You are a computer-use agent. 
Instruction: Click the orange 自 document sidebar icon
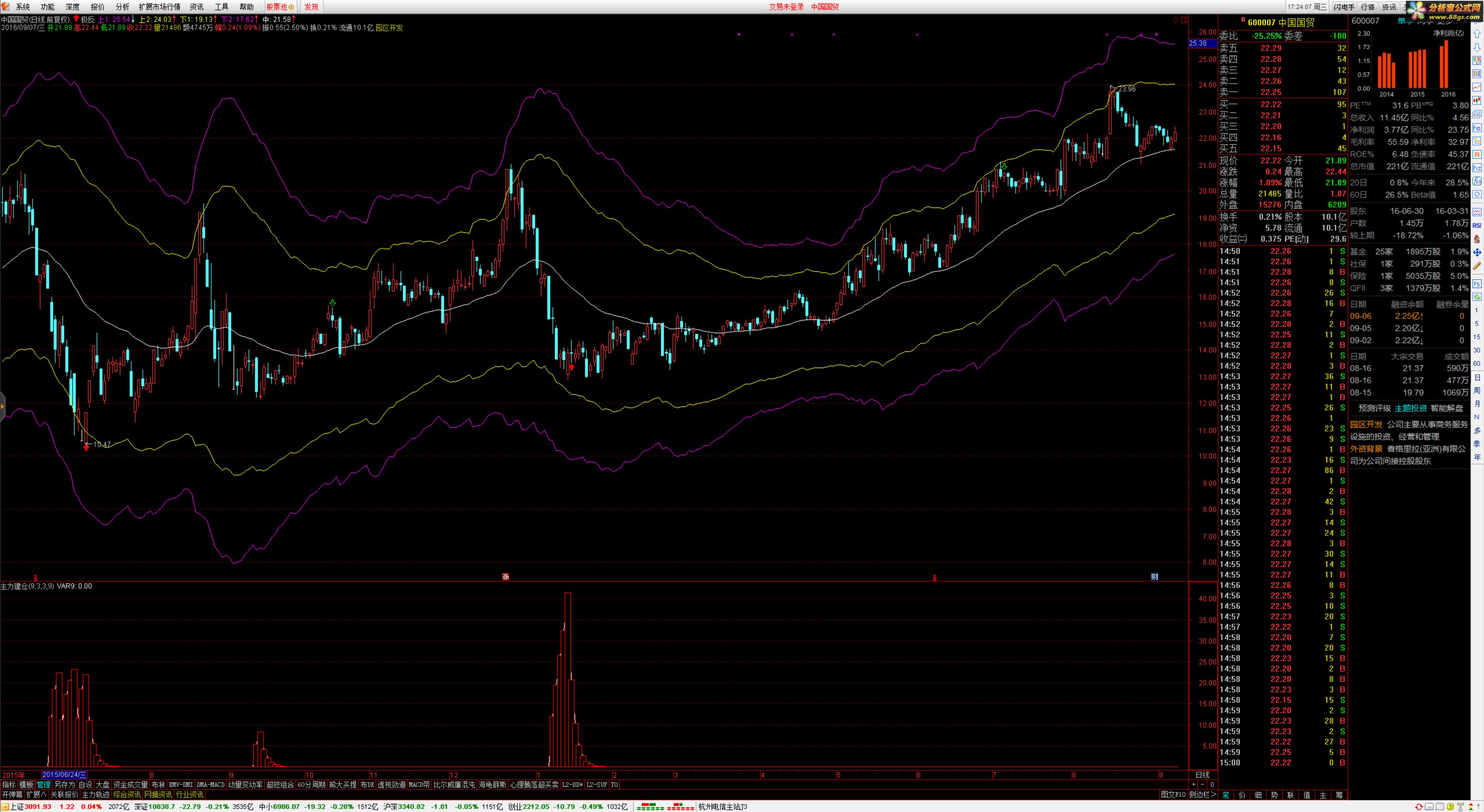[x=1477, y=155]
